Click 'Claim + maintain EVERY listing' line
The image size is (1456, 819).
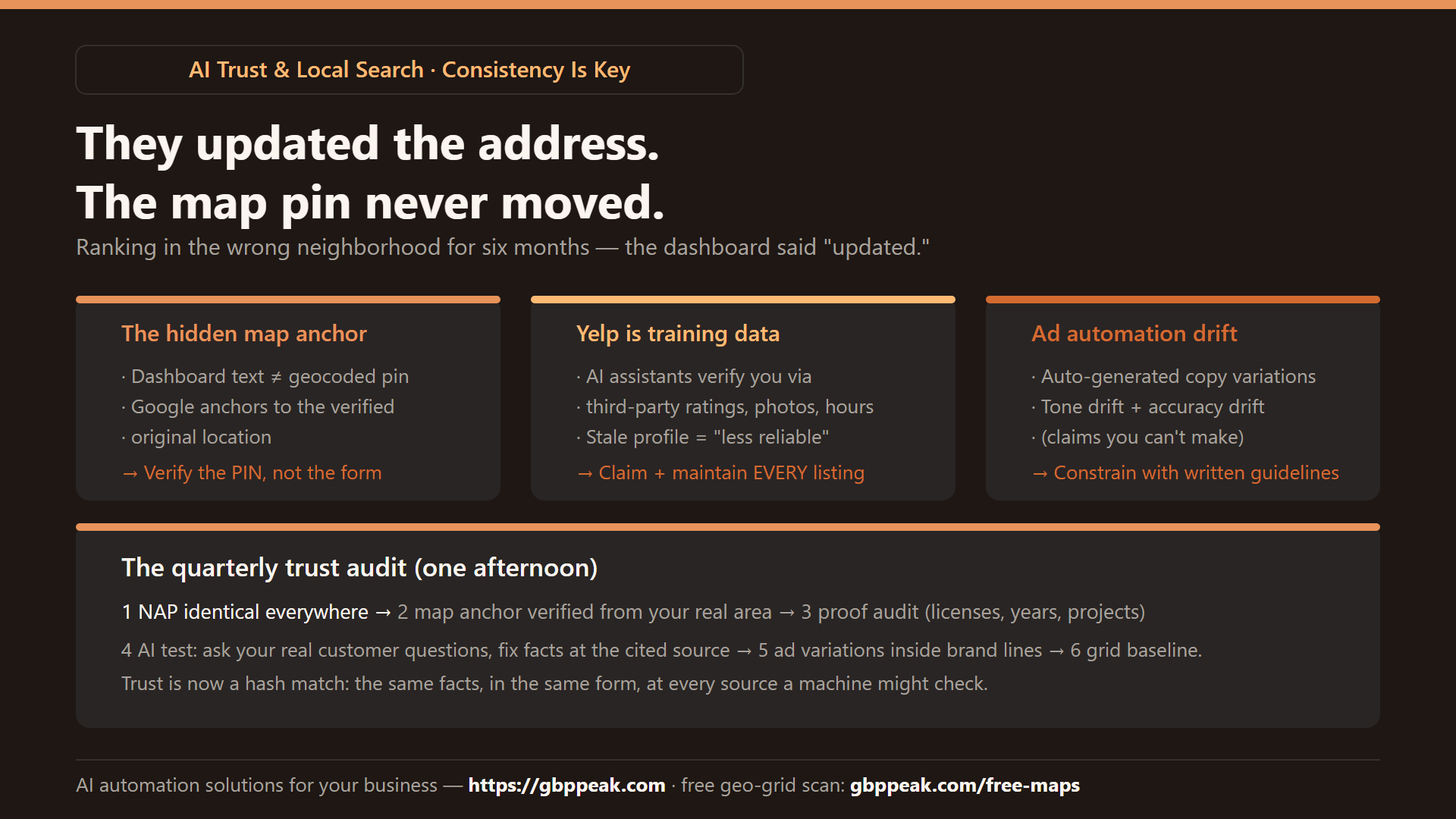click(x=720, y=472)
